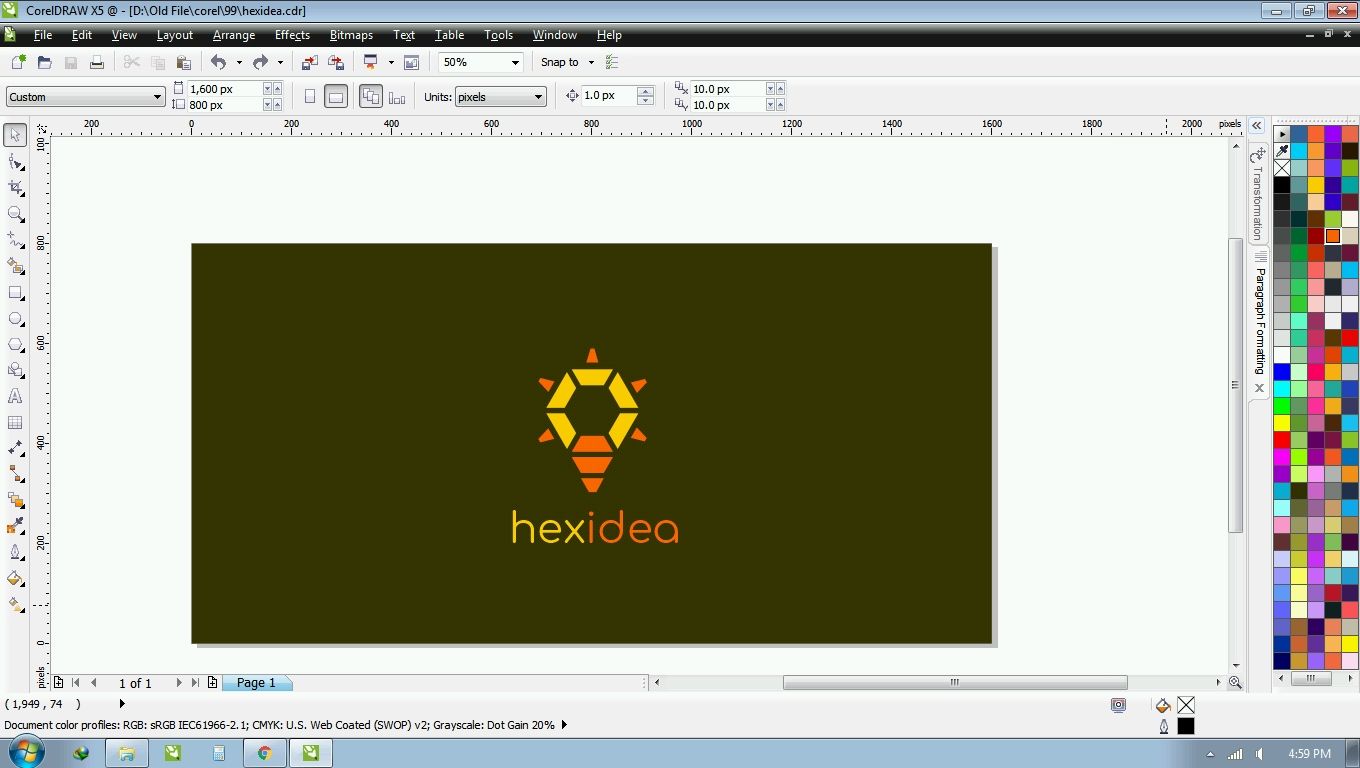Pick the red swatch in color palette
Screen dimensions: 1360x768
point(1282,440)
